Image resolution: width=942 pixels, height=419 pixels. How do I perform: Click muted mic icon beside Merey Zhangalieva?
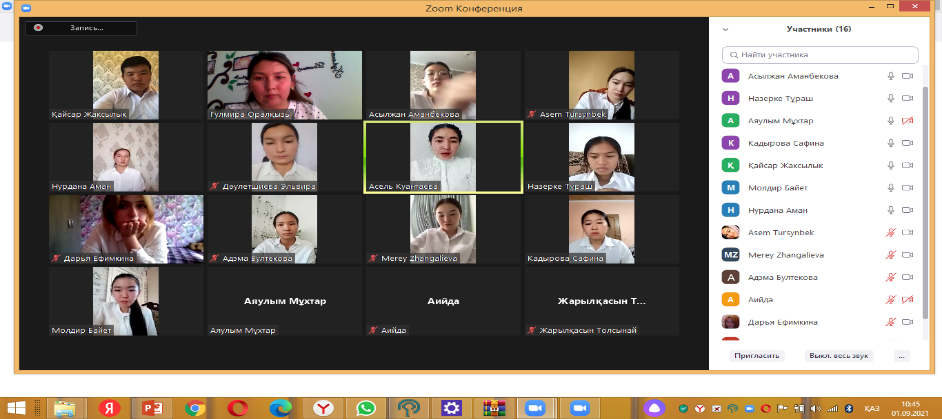tap(890, 255)
